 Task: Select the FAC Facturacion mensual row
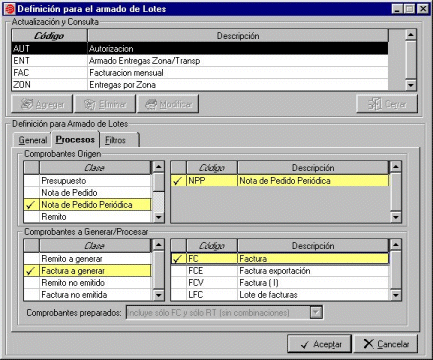coord(200,73)
